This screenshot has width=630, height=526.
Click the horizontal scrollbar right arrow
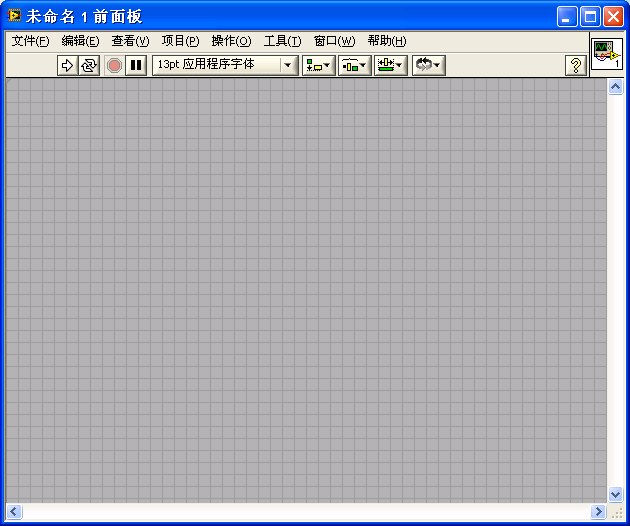[598, 512]
